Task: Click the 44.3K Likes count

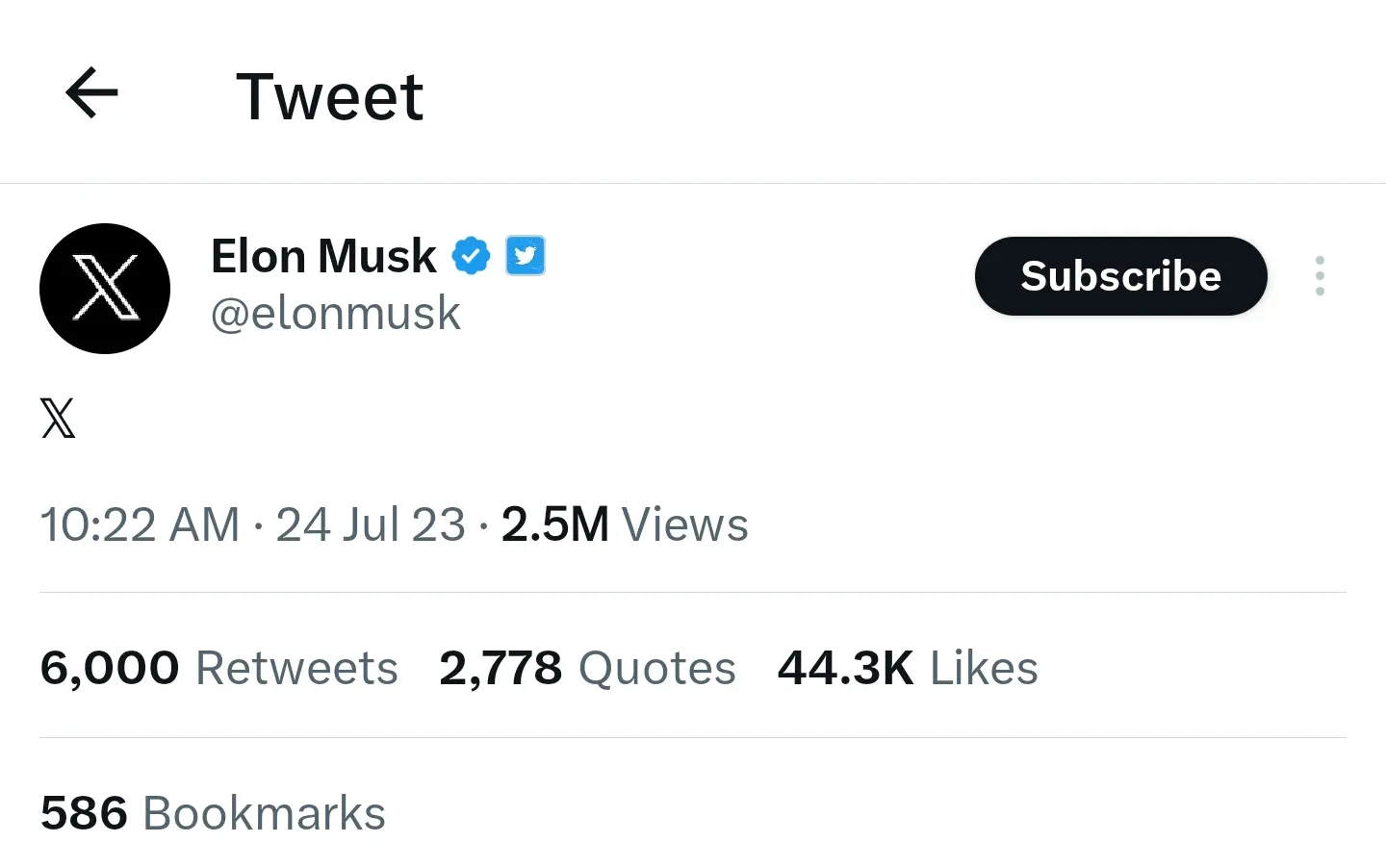Action: click(908, 668)
